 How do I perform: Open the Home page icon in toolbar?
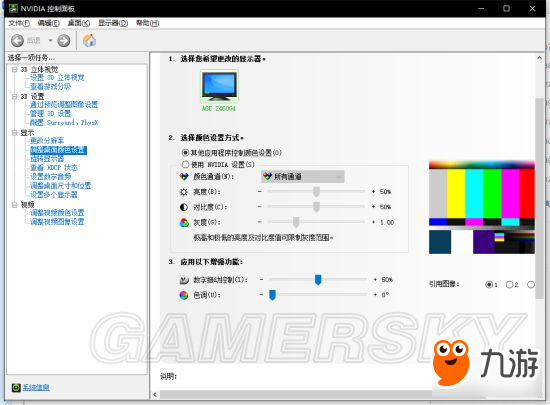89,40
